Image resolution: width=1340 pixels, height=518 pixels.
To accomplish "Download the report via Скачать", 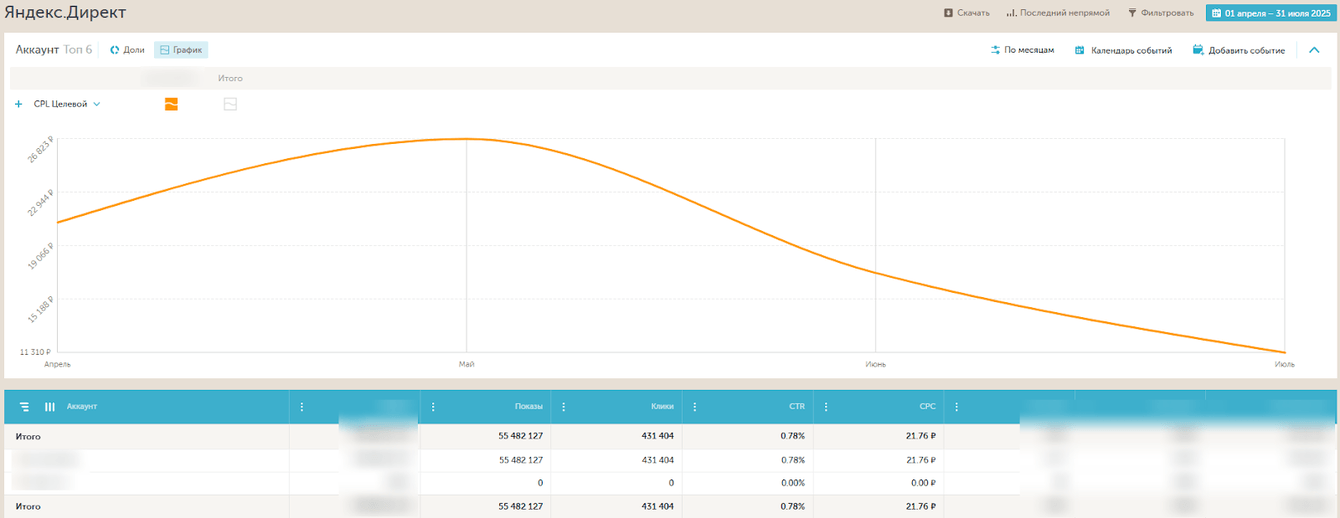I will (x=966, y=13).
